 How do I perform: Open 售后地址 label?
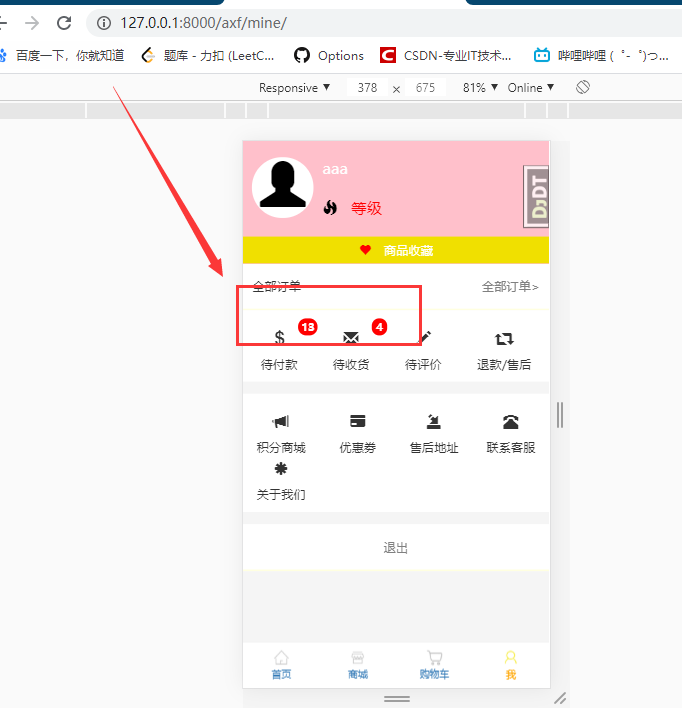click(x=434, y=447)
